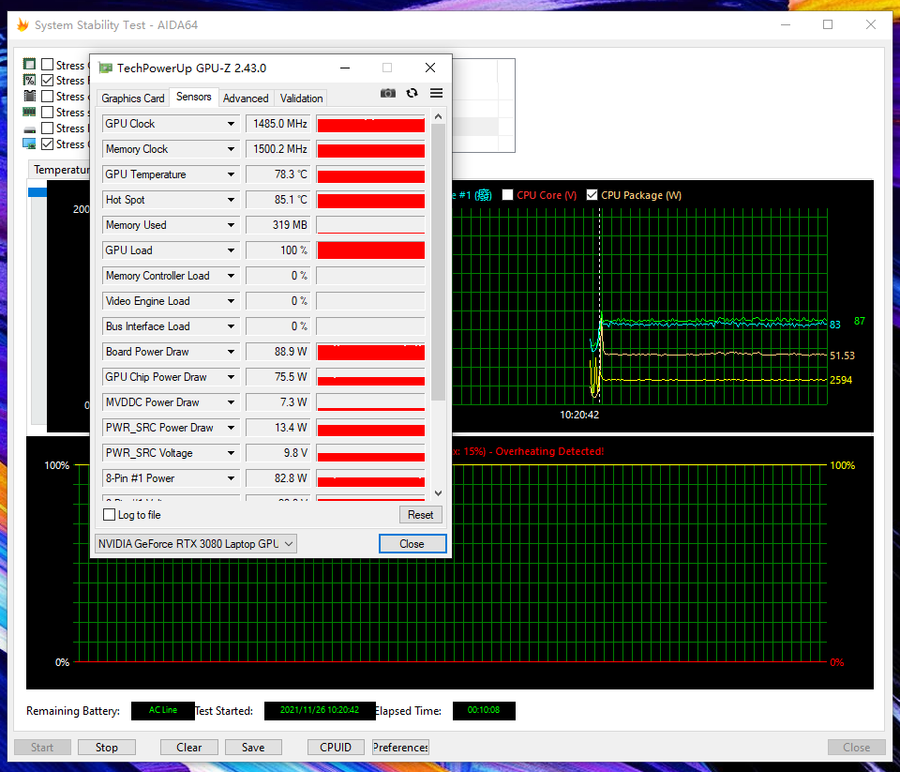Stop the stability test with Stop button
The height and width of the screenshot is (772, 900).
pos(106,747)
